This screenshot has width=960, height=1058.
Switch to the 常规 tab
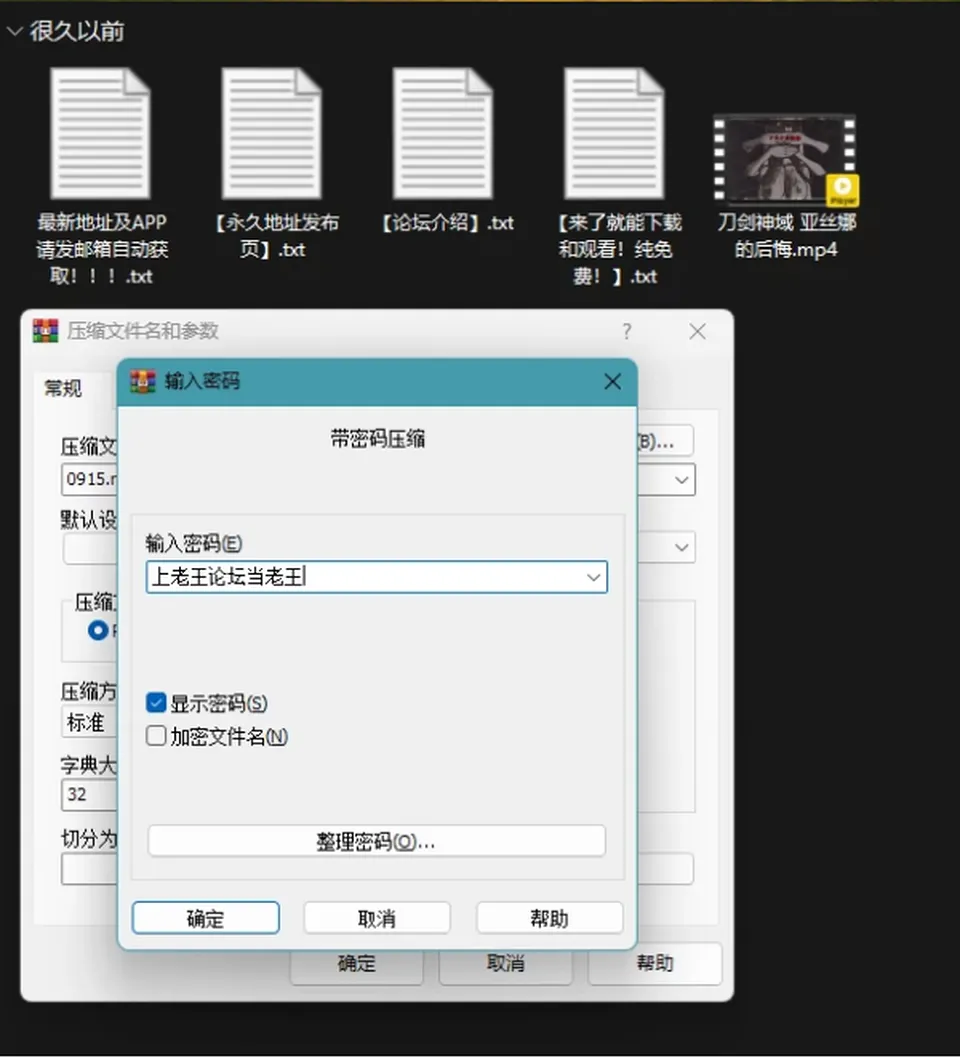tap(63, 388)
